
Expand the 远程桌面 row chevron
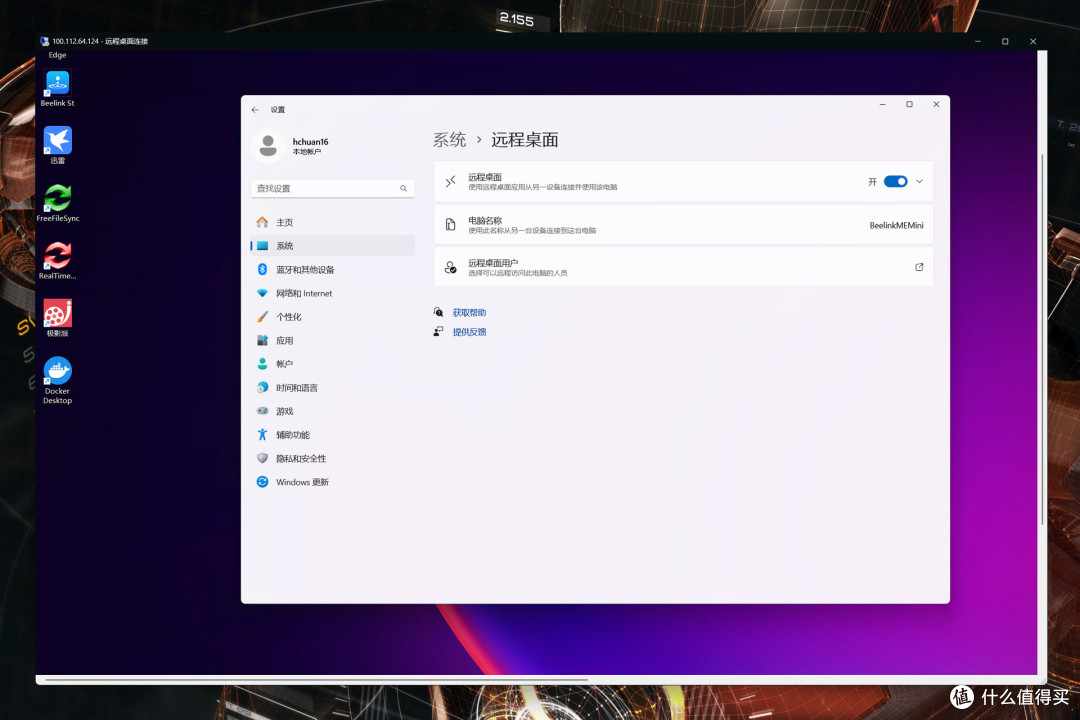[x=920, y=181]
